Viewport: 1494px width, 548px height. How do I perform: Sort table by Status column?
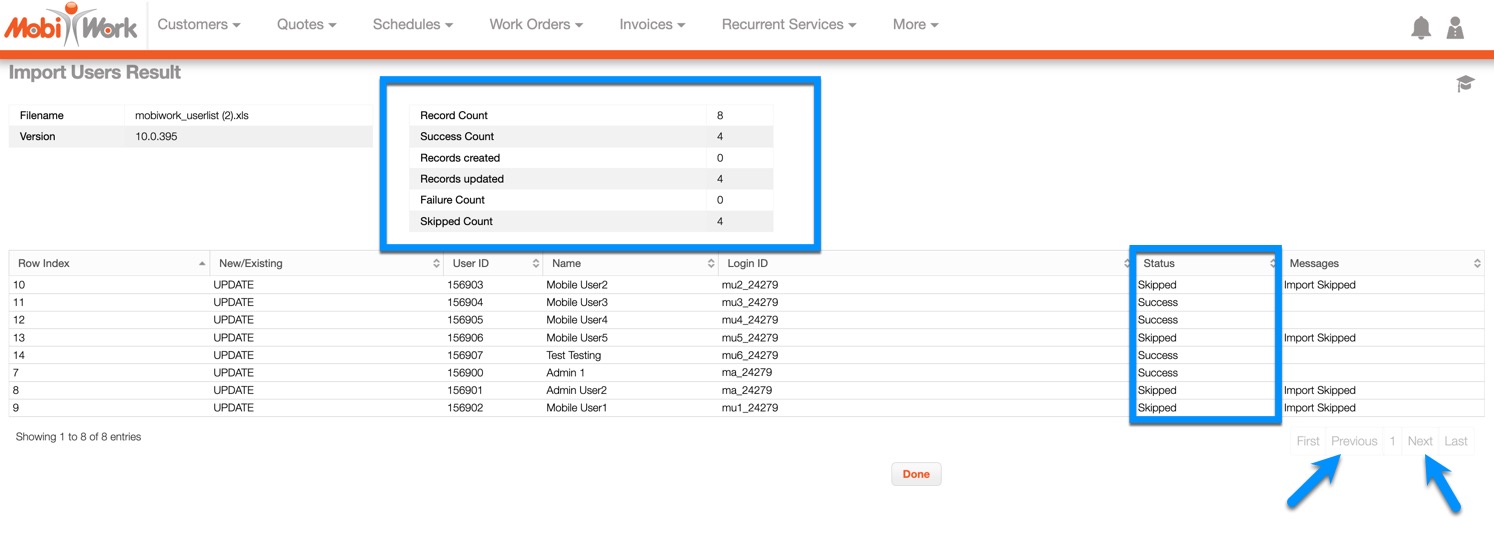(1205, 263)
